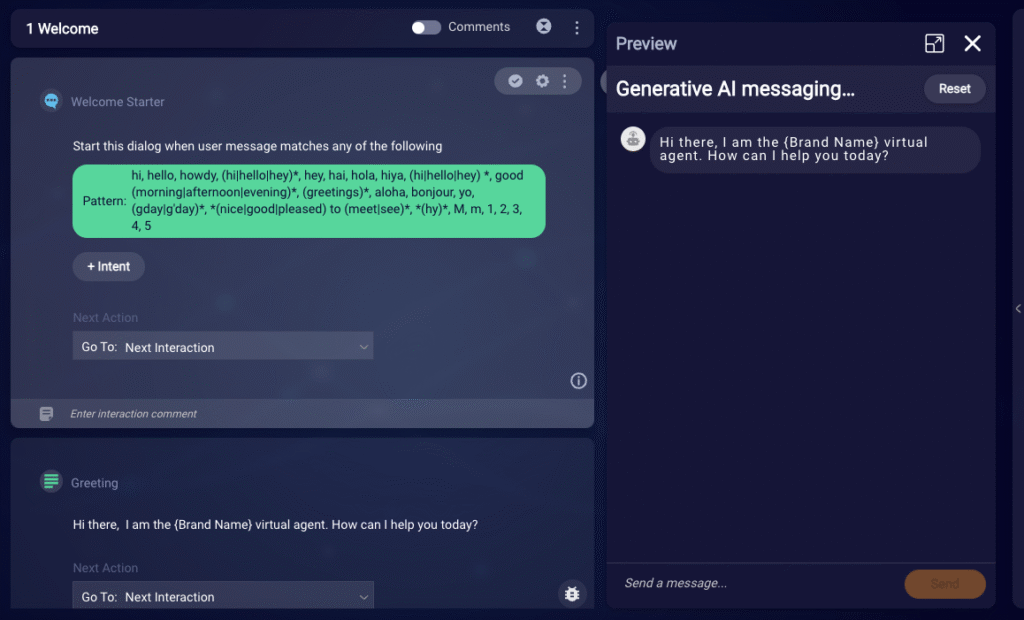Click the Greeting statement icon
The height and width of the screenshot is (620, 1024).
click(x=51, y=481)
